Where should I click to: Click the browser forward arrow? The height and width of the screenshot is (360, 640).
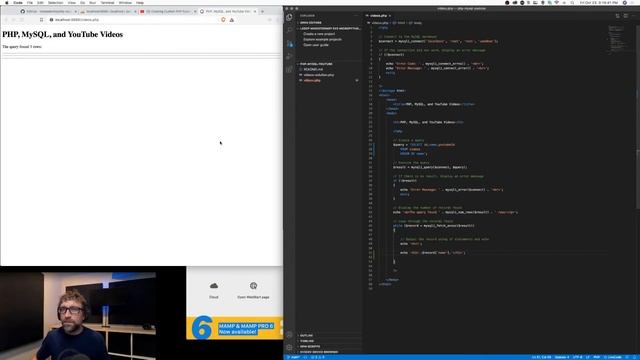click(x=13, y=20)
